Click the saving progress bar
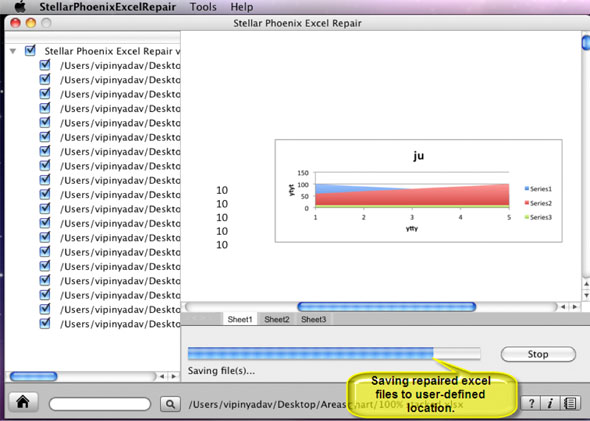 click(334, 353)
